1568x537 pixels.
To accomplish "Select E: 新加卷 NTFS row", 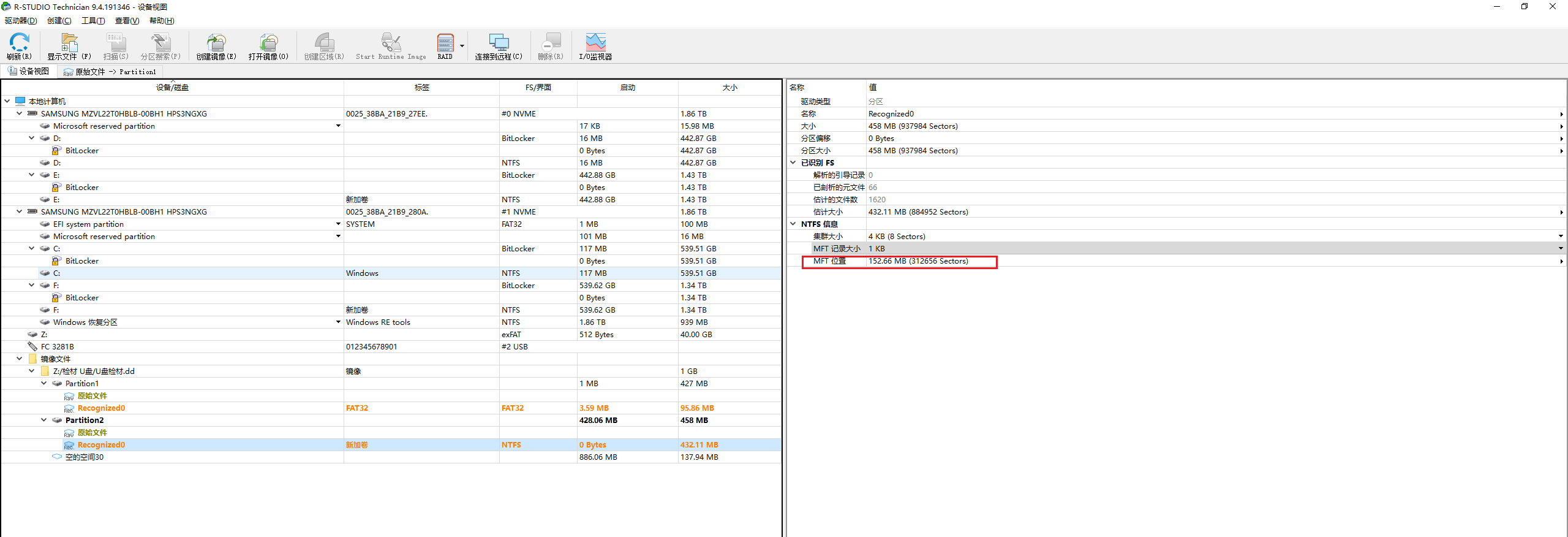I will click(x=391, y=199).
